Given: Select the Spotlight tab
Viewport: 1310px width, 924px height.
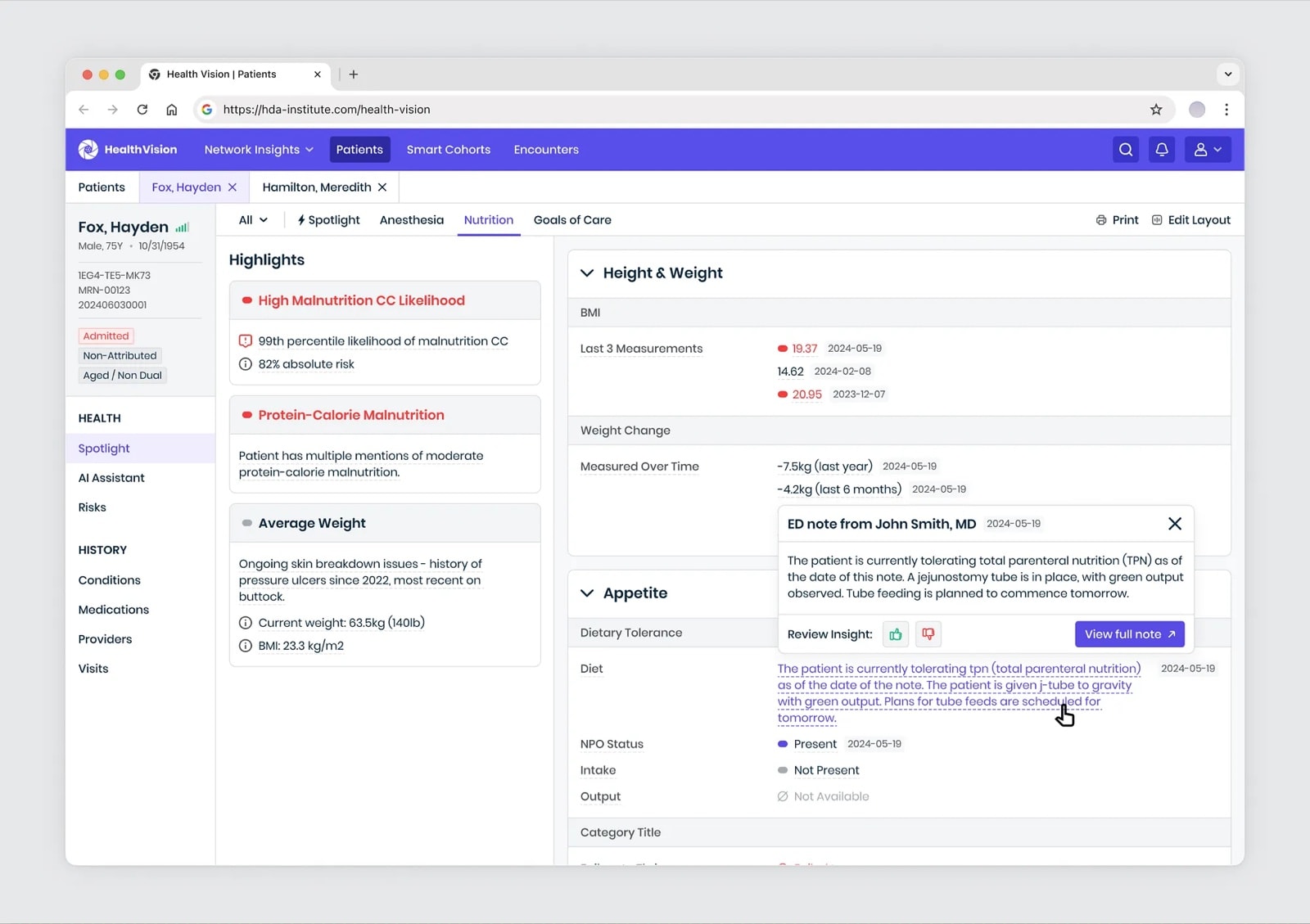Looking at the screenshot, I should pyautogui.click(x=329, y=220).
